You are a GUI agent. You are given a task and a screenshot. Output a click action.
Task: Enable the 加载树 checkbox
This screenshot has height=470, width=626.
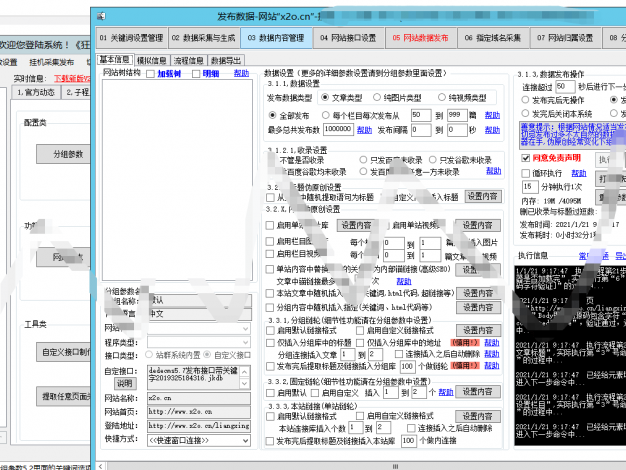click(x=151, y=73)
